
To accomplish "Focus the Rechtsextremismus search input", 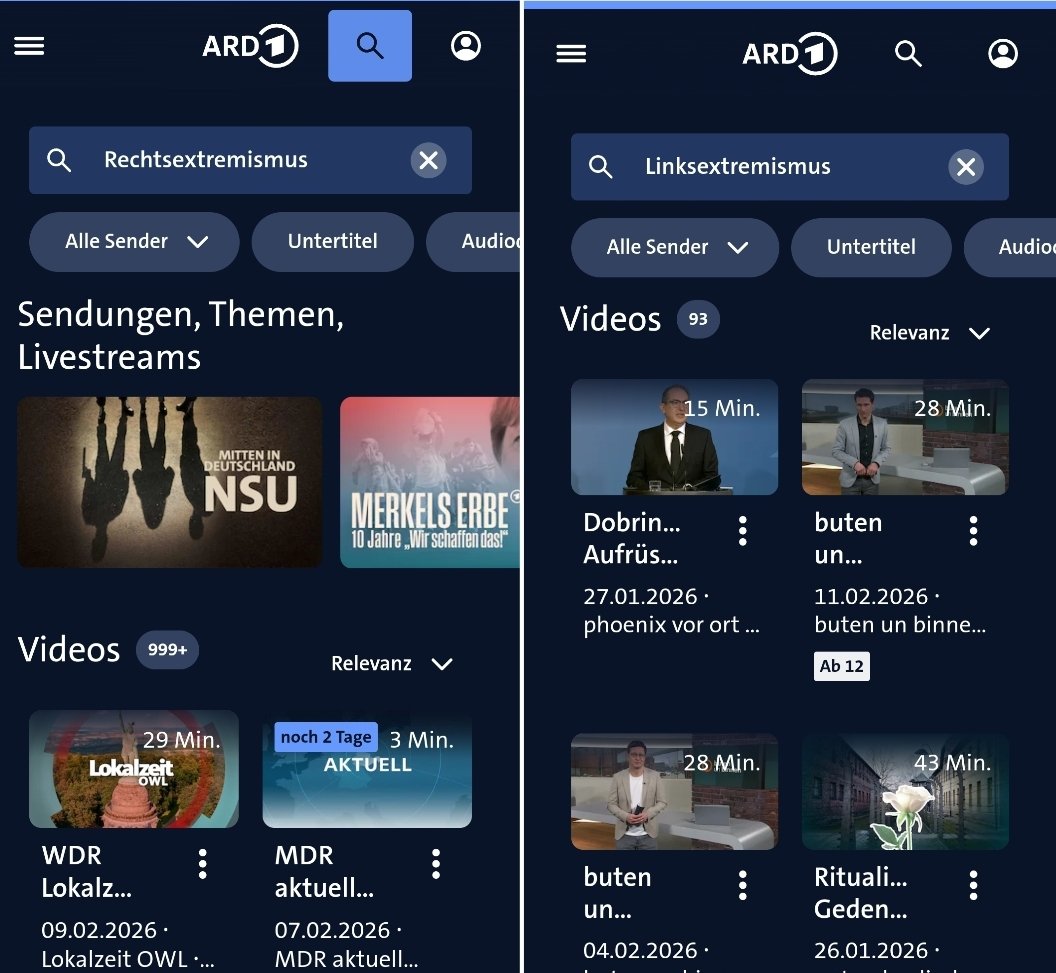I will coord(250,160).
